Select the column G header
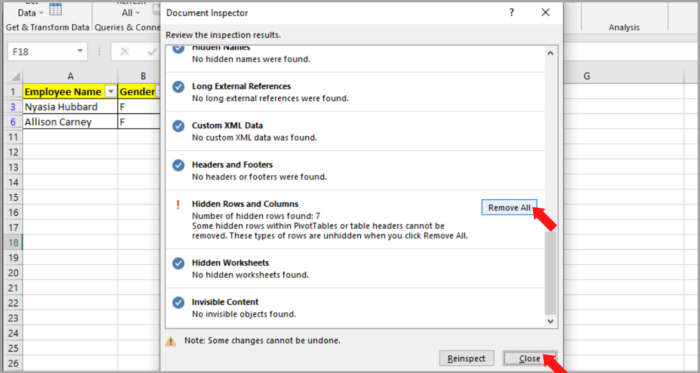Viewport: 700px width, 373px height. 587,76
